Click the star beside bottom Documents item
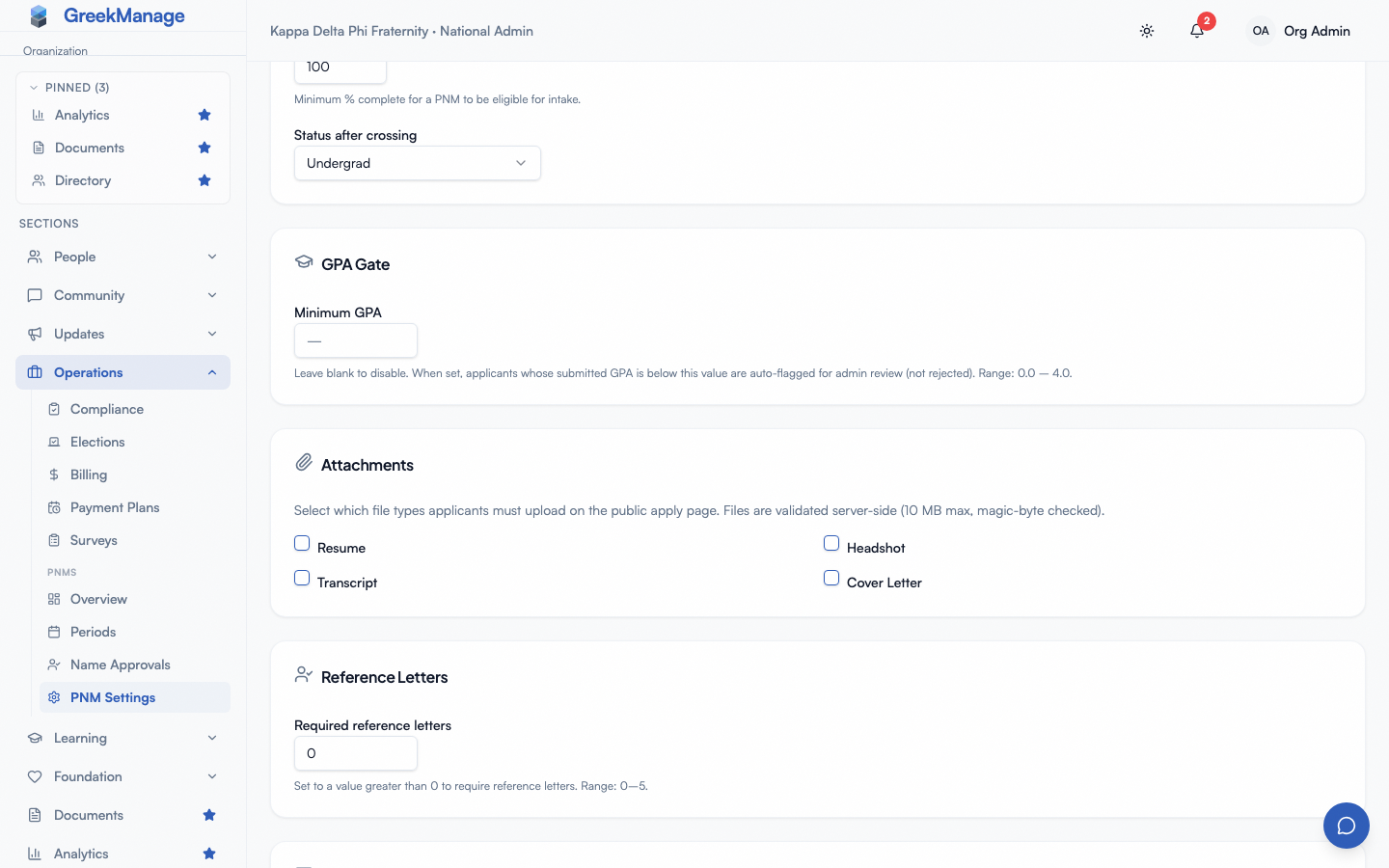1389x868 pixels. 209,815
